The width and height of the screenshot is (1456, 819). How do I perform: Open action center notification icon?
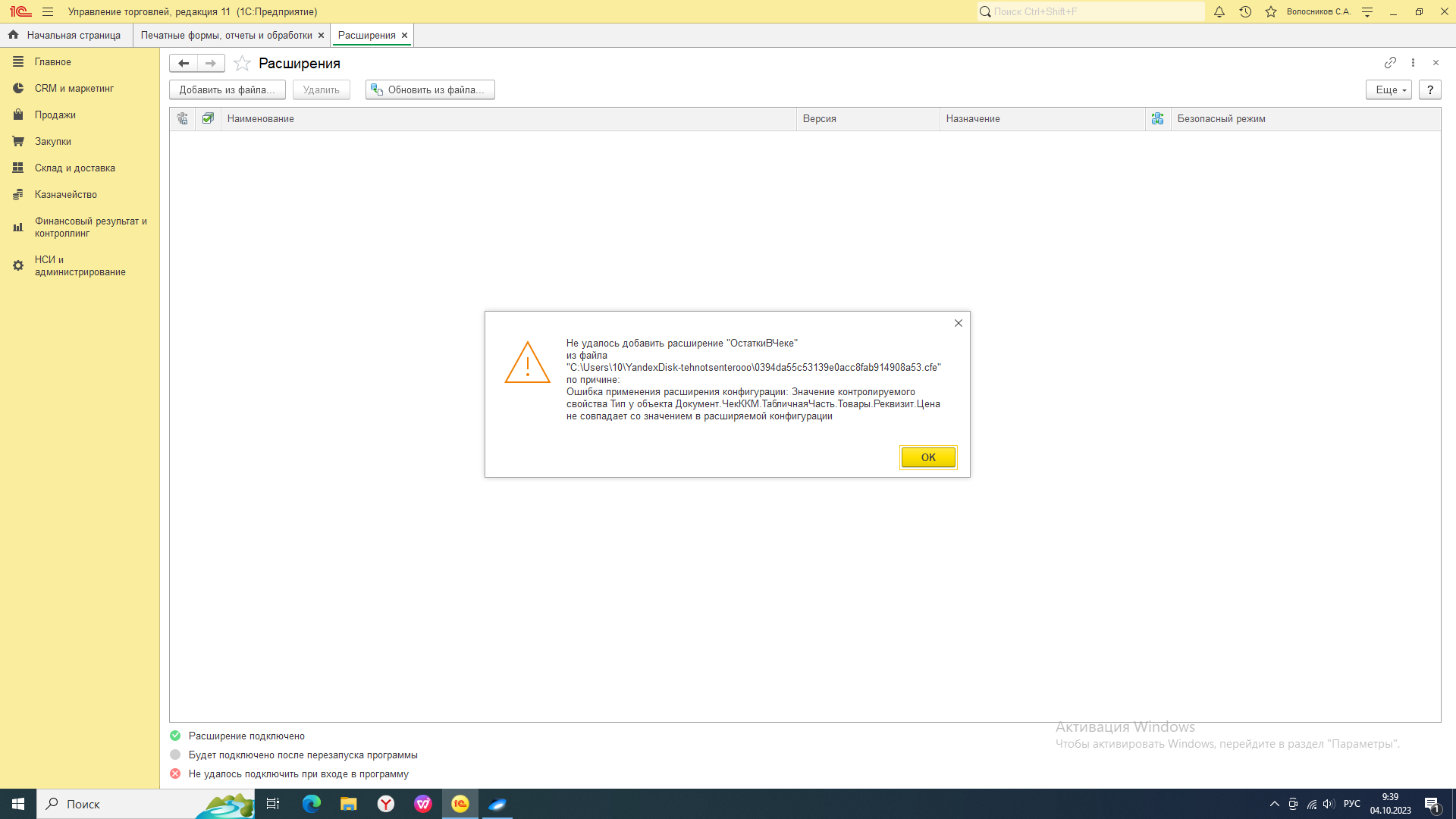1432,805
